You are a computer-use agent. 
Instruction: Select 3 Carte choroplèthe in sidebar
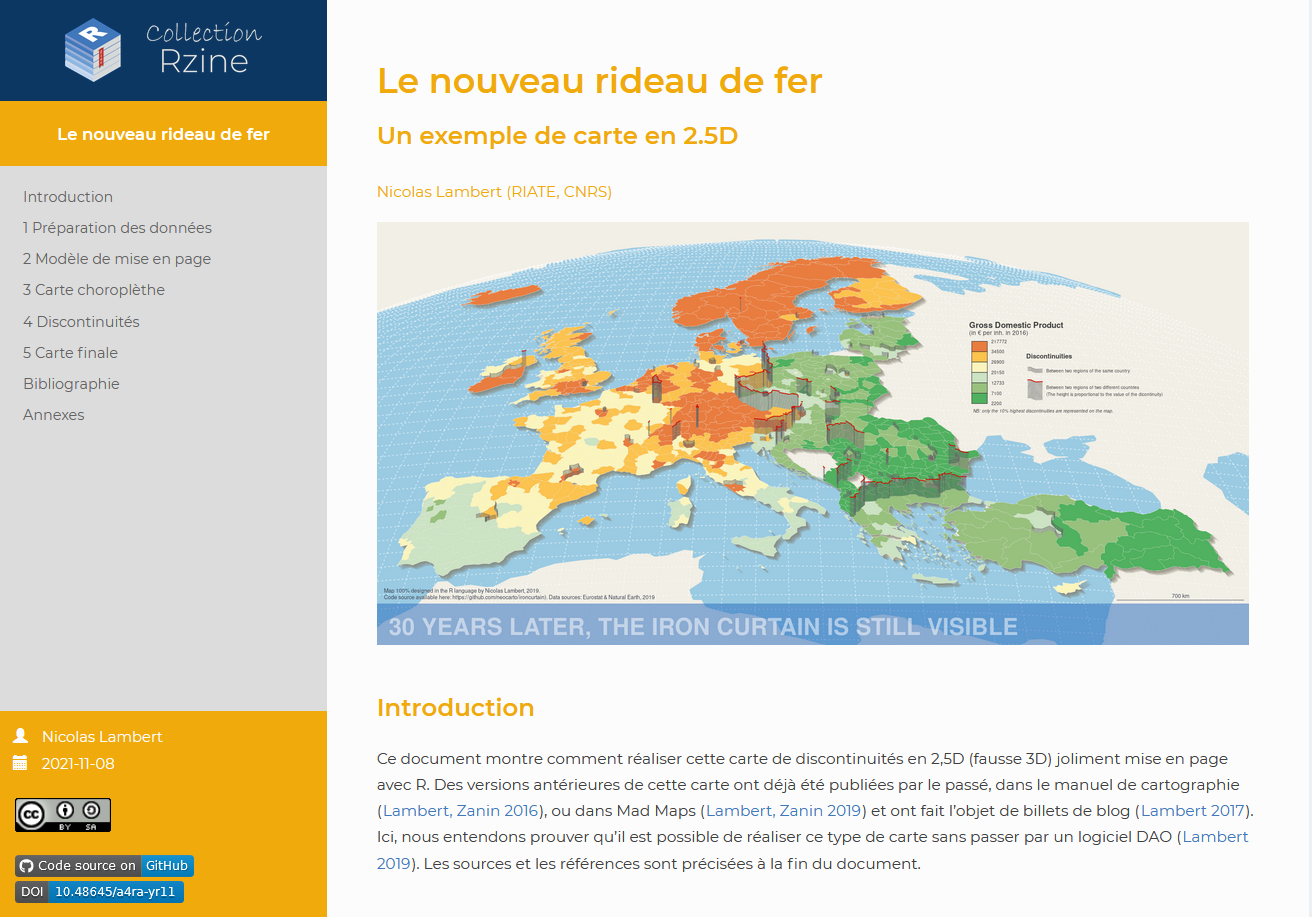[x=94, y=290]
